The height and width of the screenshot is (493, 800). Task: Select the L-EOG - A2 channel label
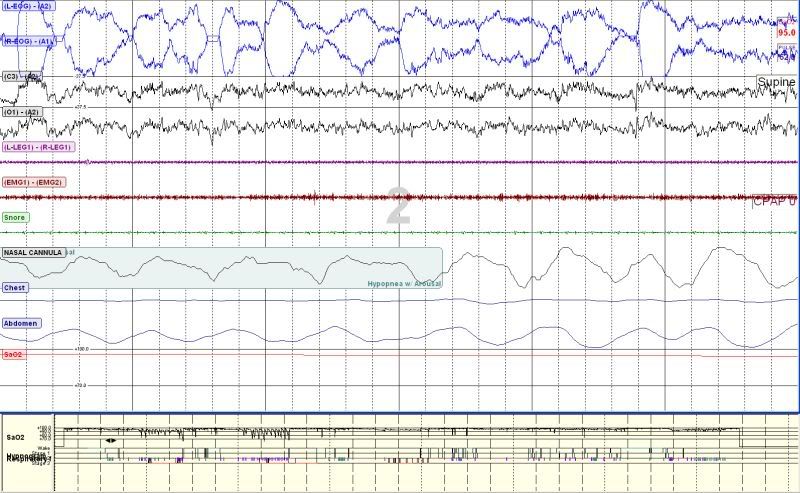tap(27, 7)
